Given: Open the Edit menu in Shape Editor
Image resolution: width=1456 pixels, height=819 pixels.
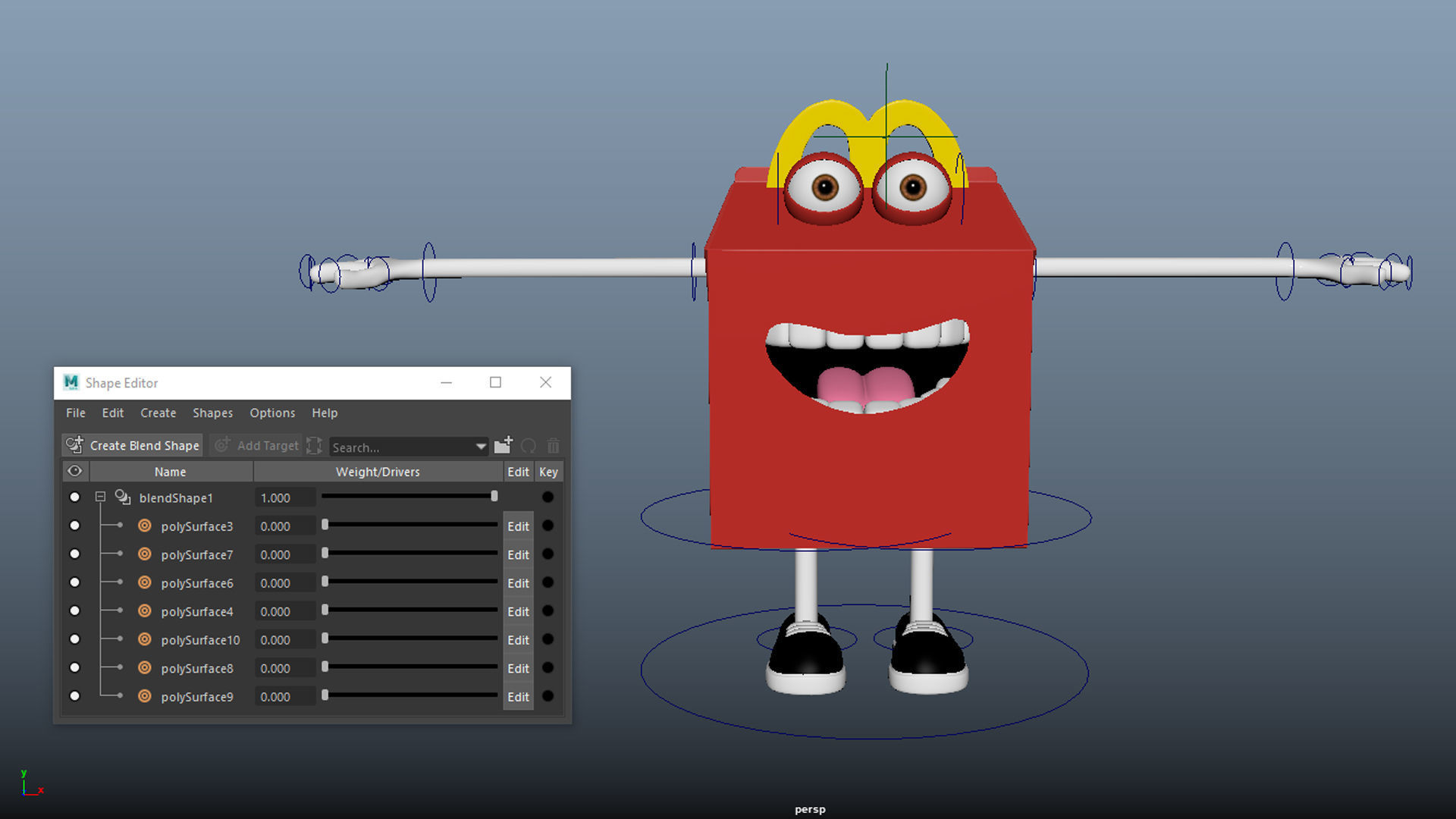Looking at the screenshot, I should click(x=113, y=413).
